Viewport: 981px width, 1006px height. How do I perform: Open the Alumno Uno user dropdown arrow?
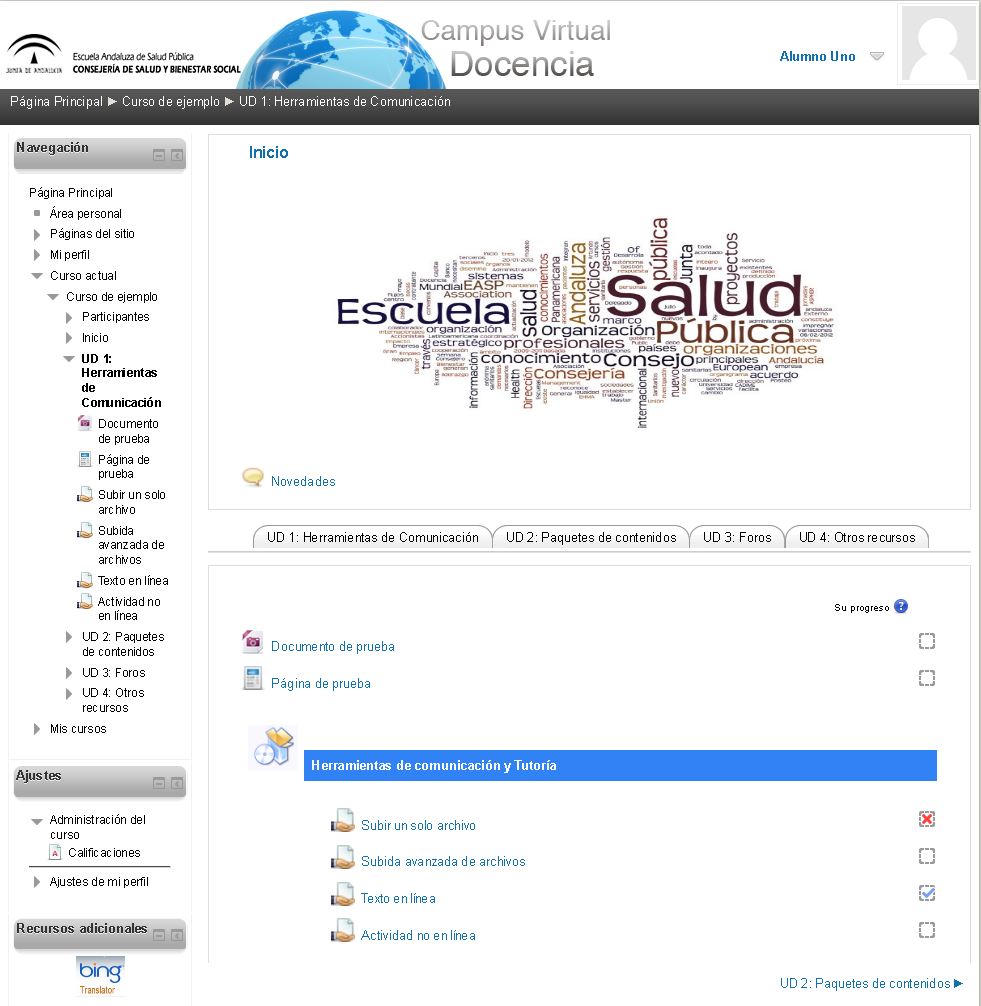coord(877,57)
